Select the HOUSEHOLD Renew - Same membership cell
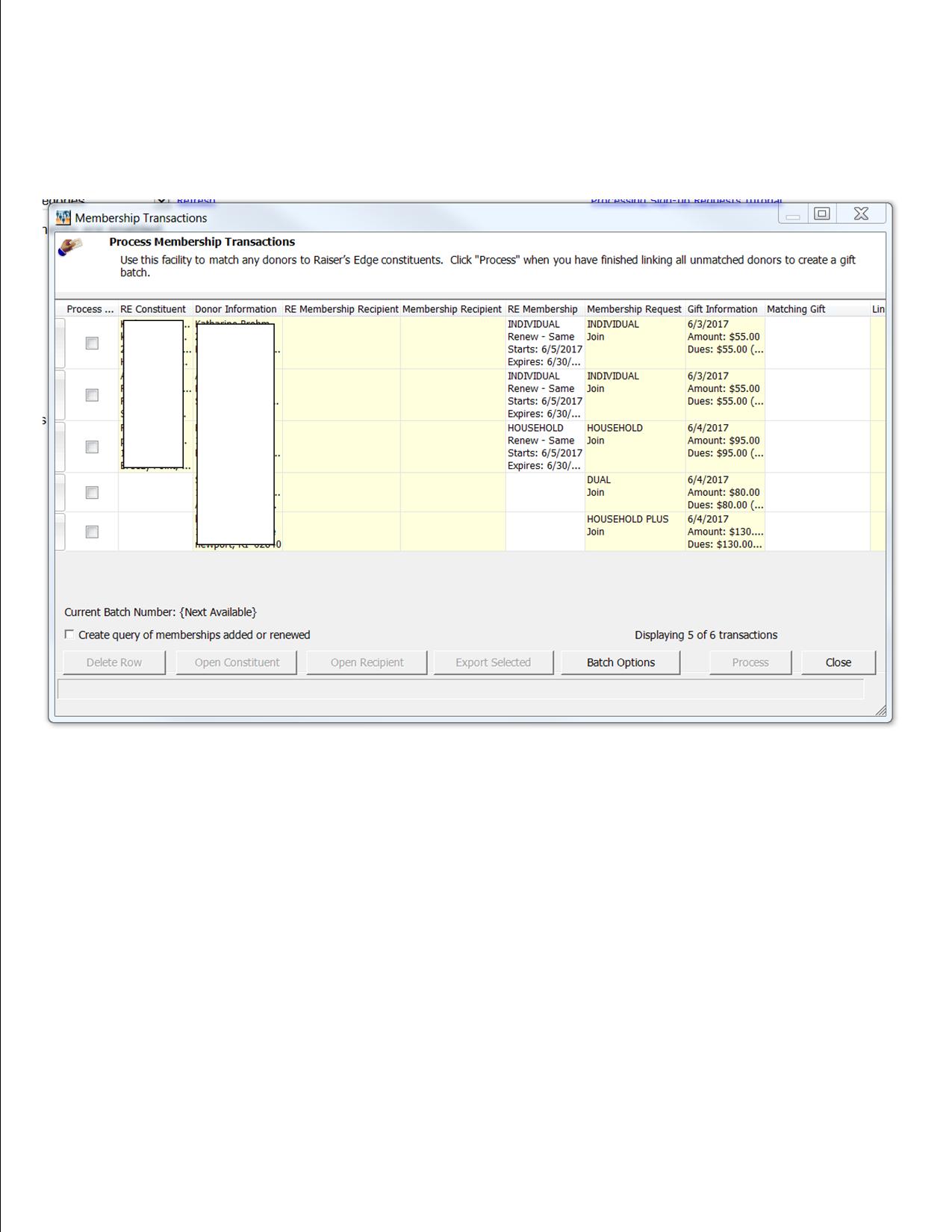952x1232 pixels. click(545, 447)
